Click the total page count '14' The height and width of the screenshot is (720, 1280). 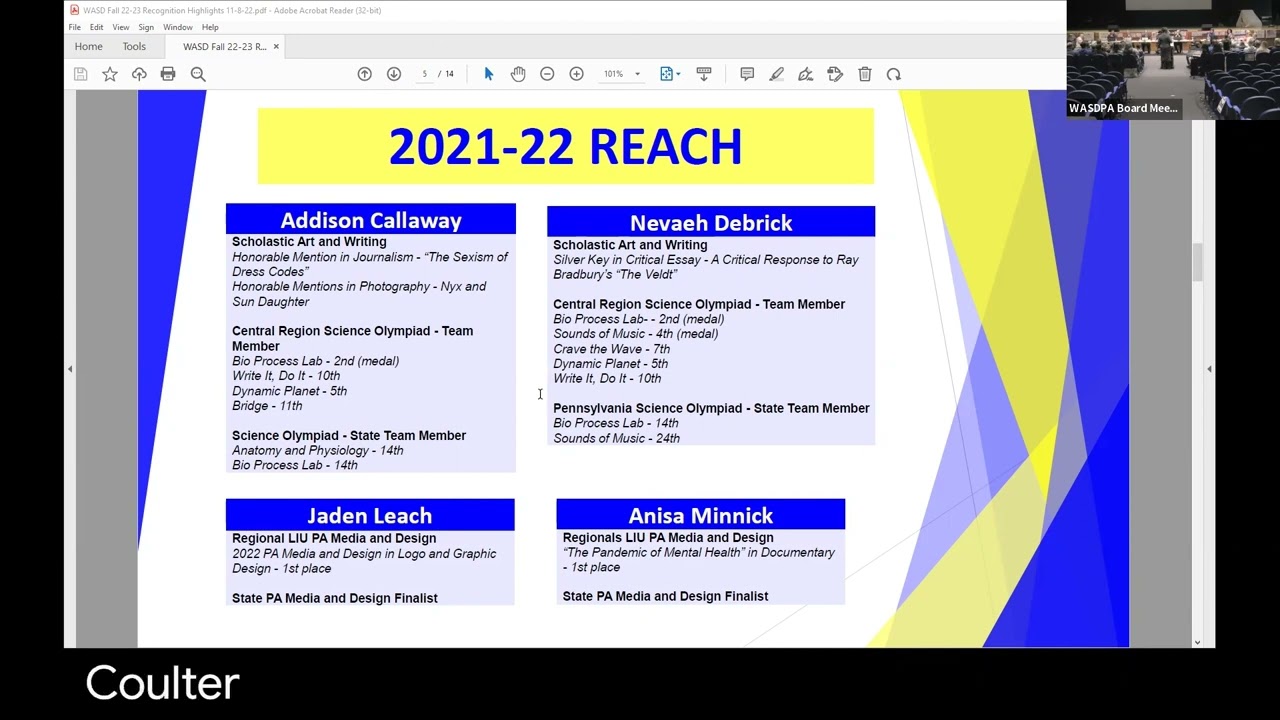point(449,74)
